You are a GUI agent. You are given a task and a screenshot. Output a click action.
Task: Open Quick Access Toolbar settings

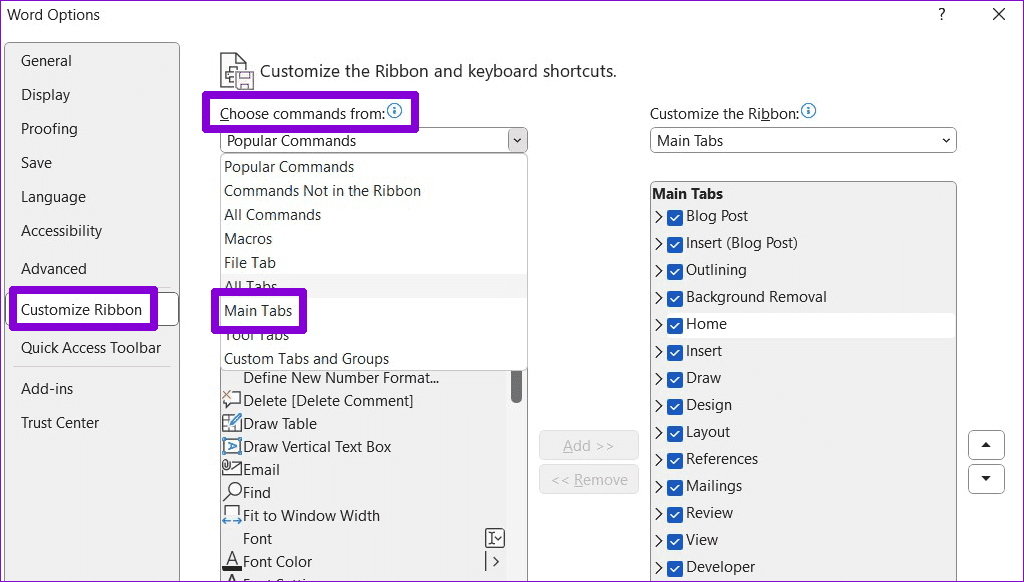pyautogui.click(x=92, y=348)
